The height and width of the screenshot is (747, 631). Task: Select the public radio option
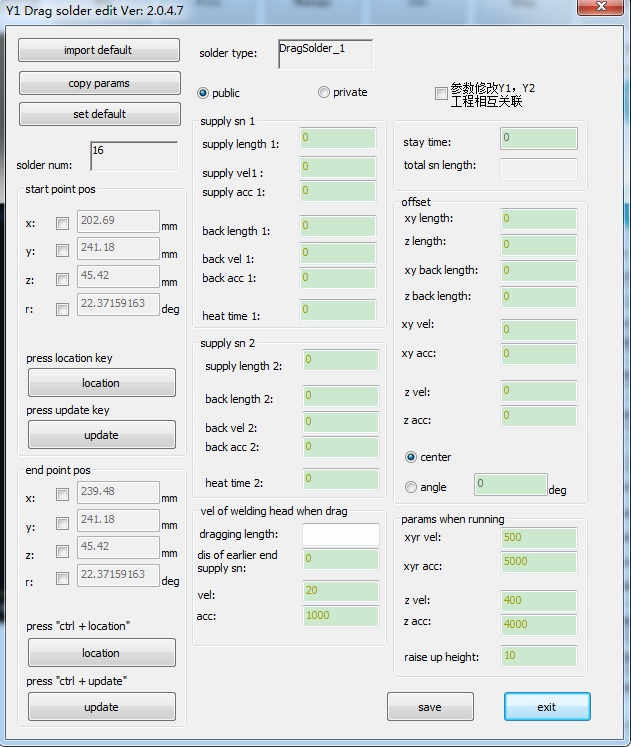(x=204, y=93)
